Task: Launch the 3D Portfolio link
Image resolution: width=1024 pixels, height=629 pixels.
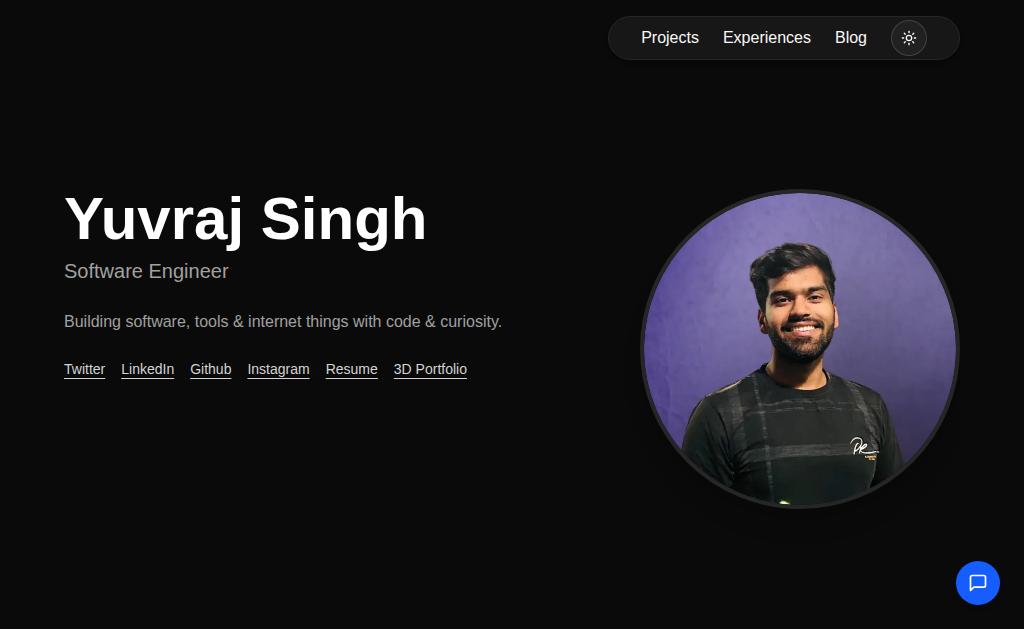Action: 430,370
